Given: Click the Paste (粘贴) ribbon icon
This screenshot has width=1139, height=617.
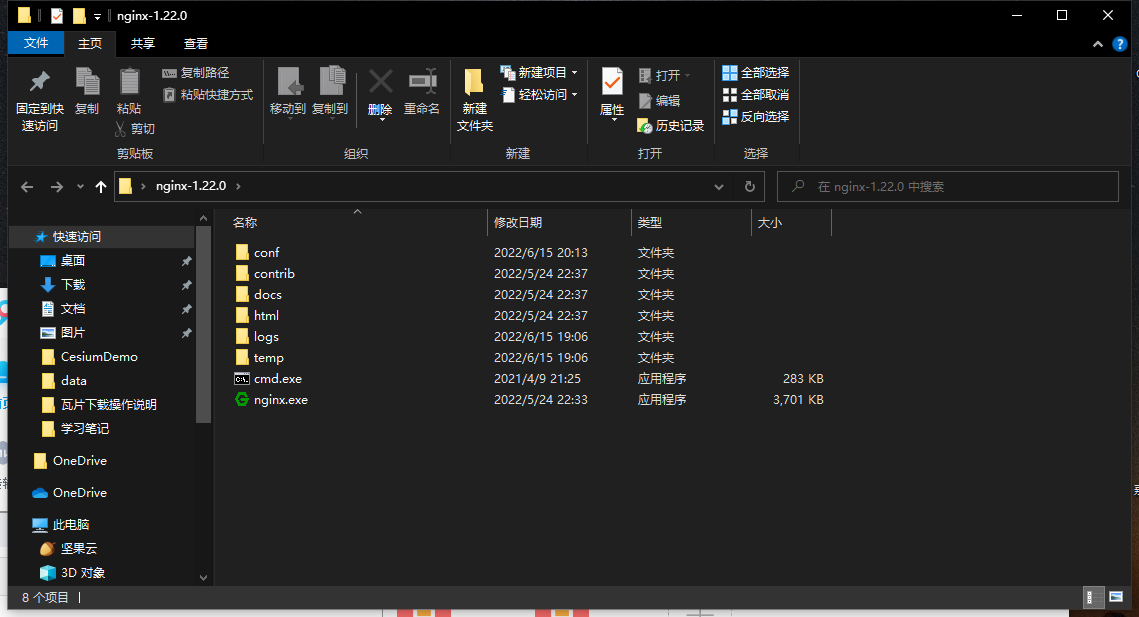Looking at the screenshot, I should pyautogui.click(x=129, y=81).
